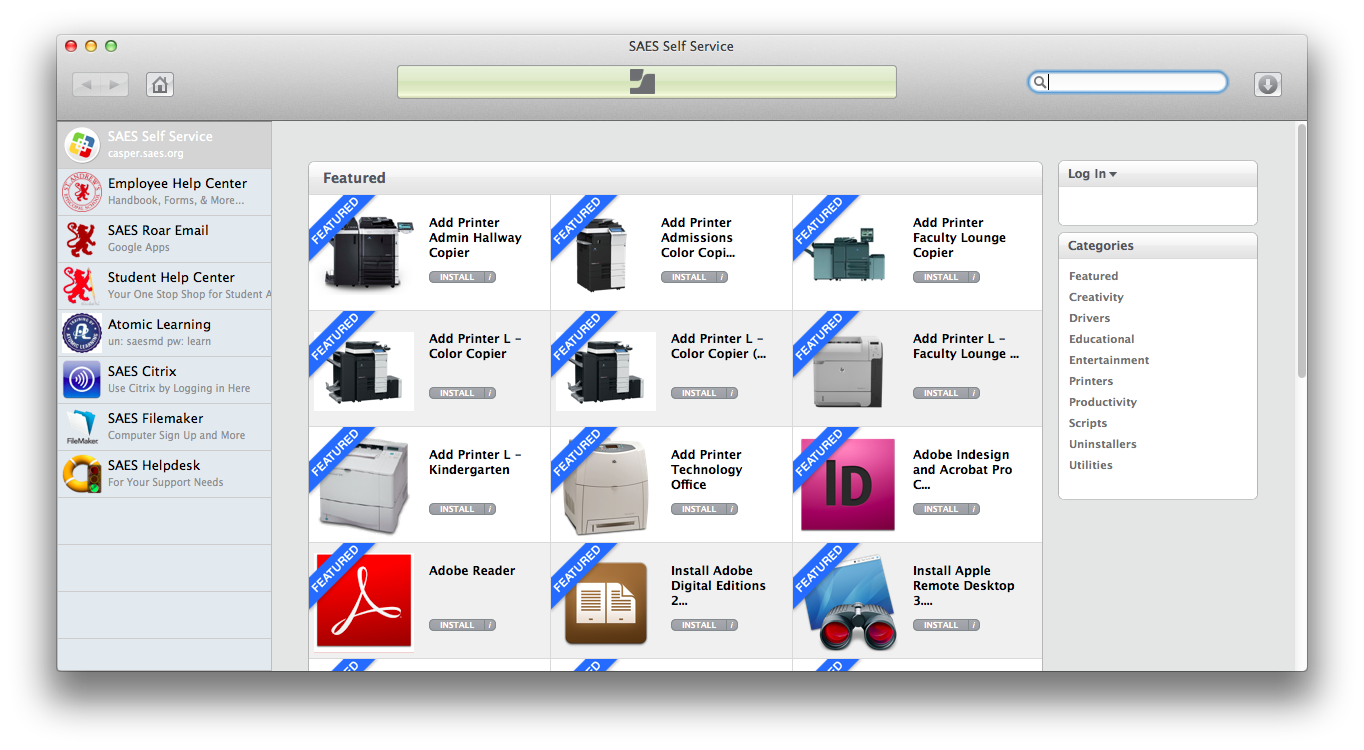Click Install Apple Remote Desktop title
1364x750 pixels.
(x=963, y=586)
